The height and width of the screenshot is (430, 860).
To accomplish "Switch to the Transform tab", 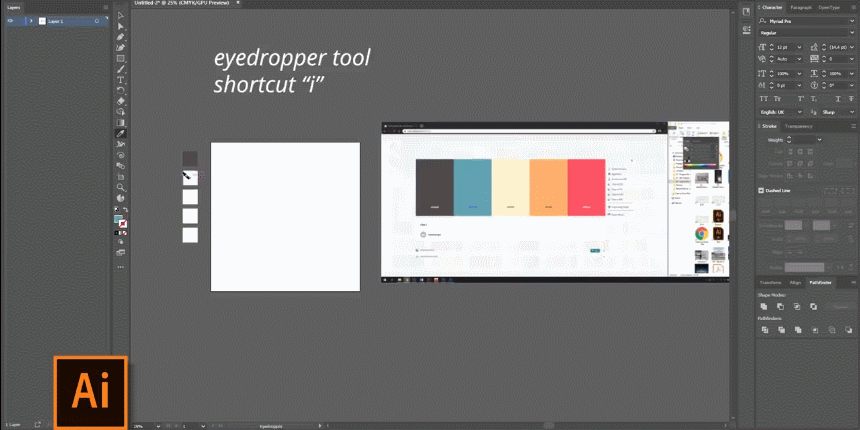I will coord(770,282).
